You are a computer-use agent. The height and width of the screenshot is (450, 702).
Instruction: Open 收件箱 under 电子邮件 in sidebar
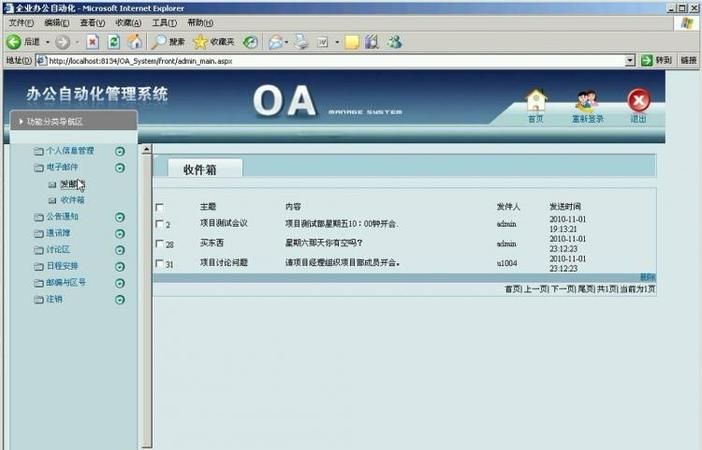(x=72, y=200)
